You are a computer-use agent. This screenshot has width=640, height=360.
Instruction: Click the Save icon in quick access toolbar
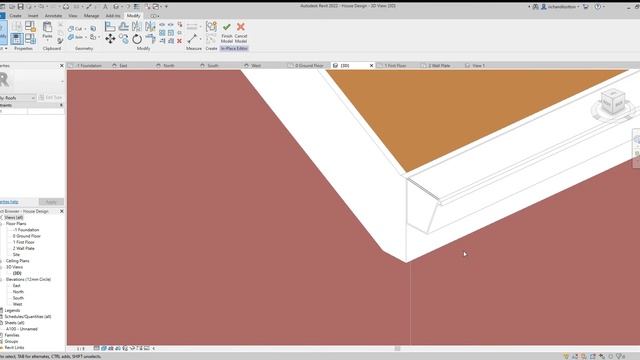coord(20,7)
